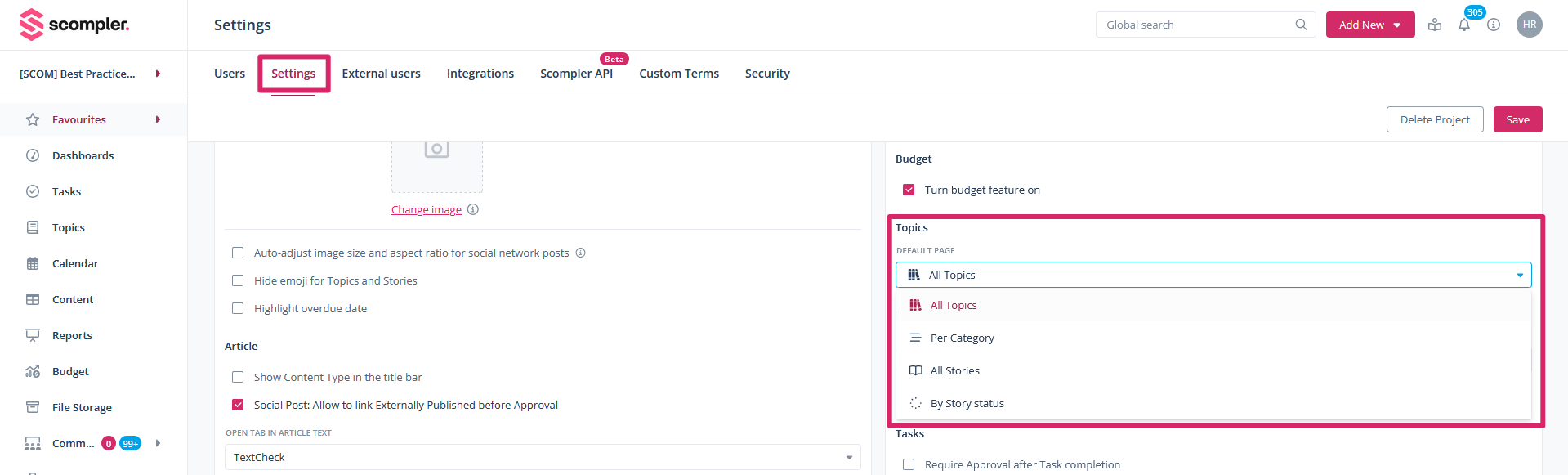
Task: Switch to the Integrations tab
Action: tap(480, 74)
